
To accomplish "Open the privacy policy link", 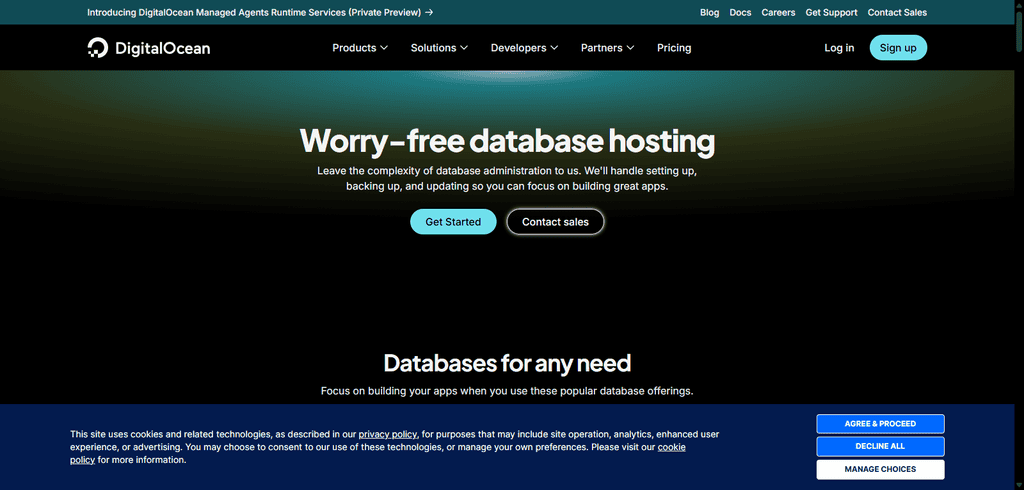I will (x=387, y=434).
